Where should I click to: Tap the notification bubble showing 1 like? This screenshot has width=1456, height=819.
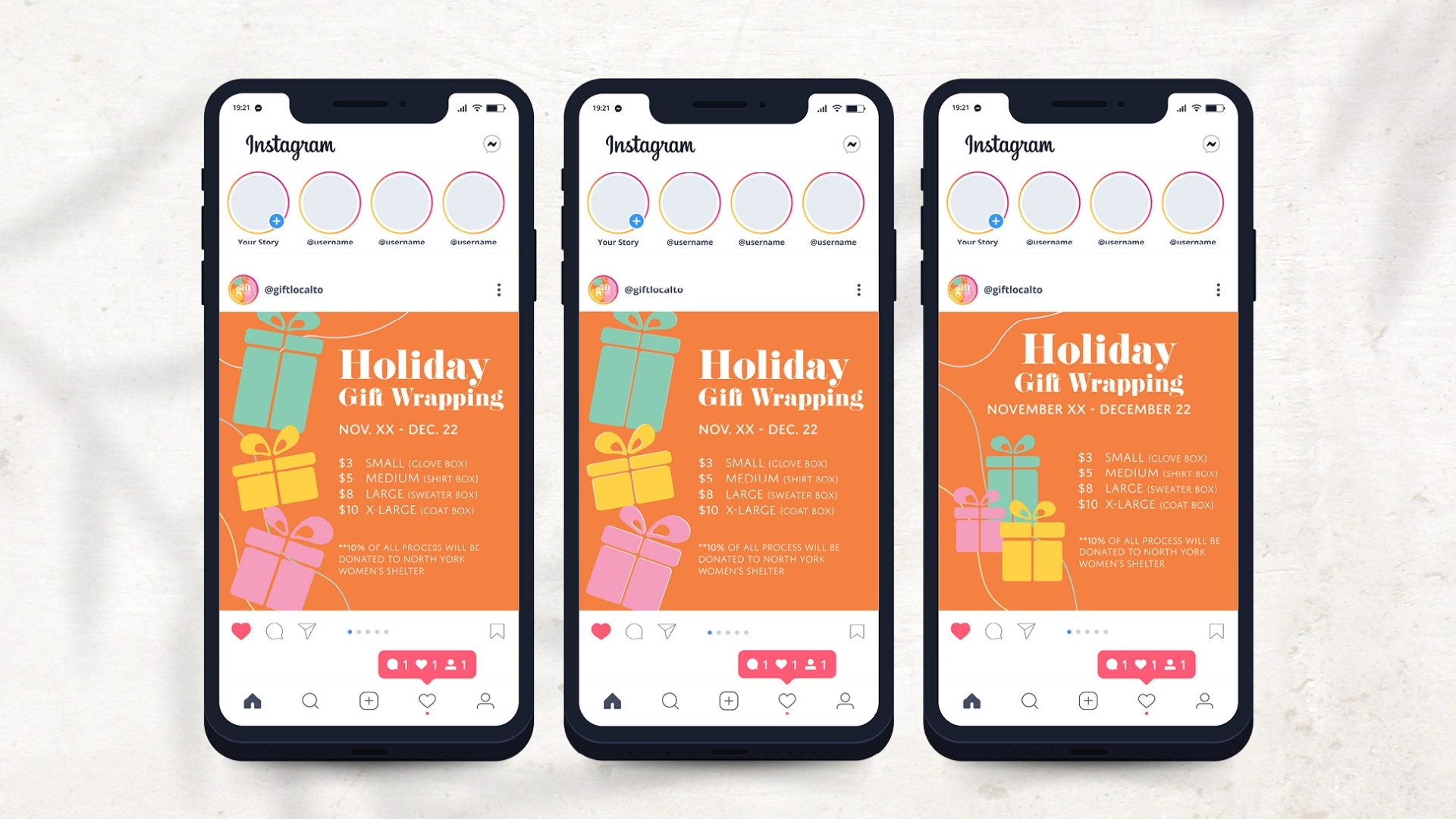[x=419, y=665]
